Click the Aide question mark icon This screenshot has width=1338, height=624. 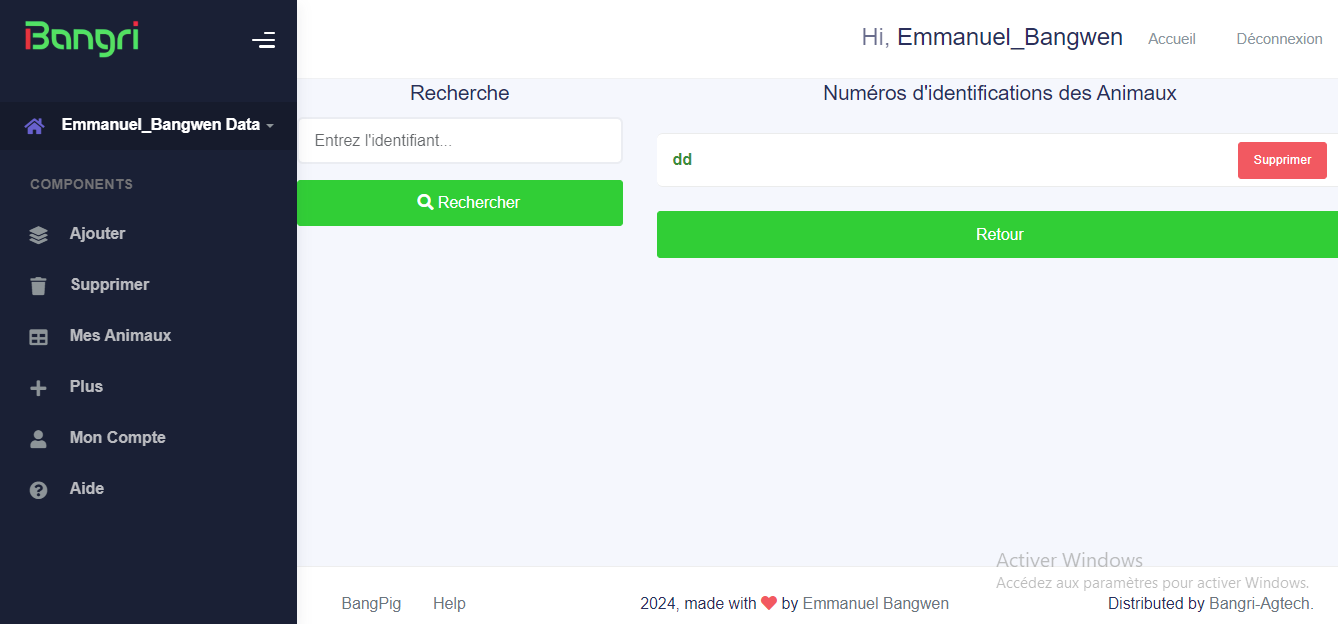pos(38,490)
